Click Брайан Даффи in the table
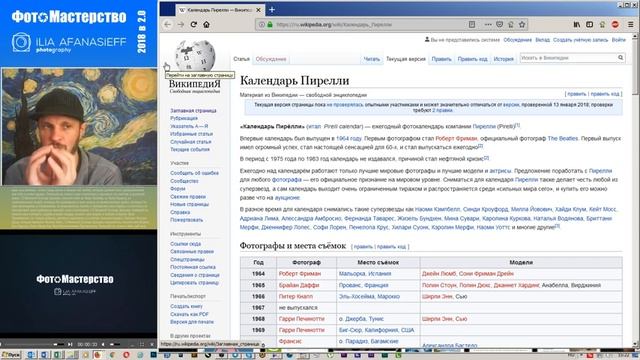The height and width of the screenshot is (360, 640). coord(298,285)
